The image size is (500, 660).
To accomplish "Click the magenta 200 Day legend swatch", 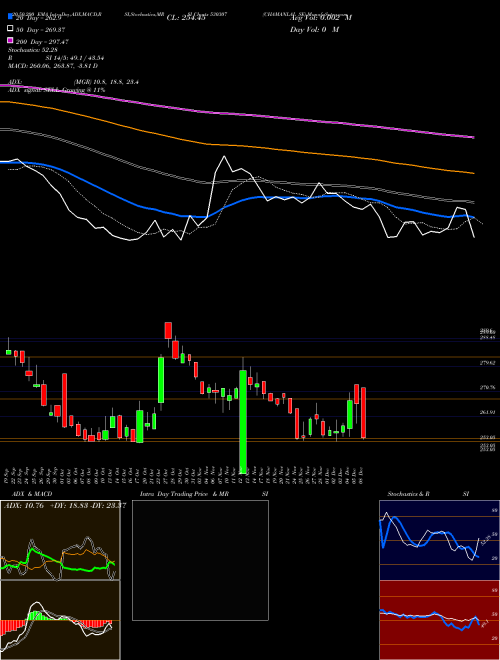I will pos(11,41).
